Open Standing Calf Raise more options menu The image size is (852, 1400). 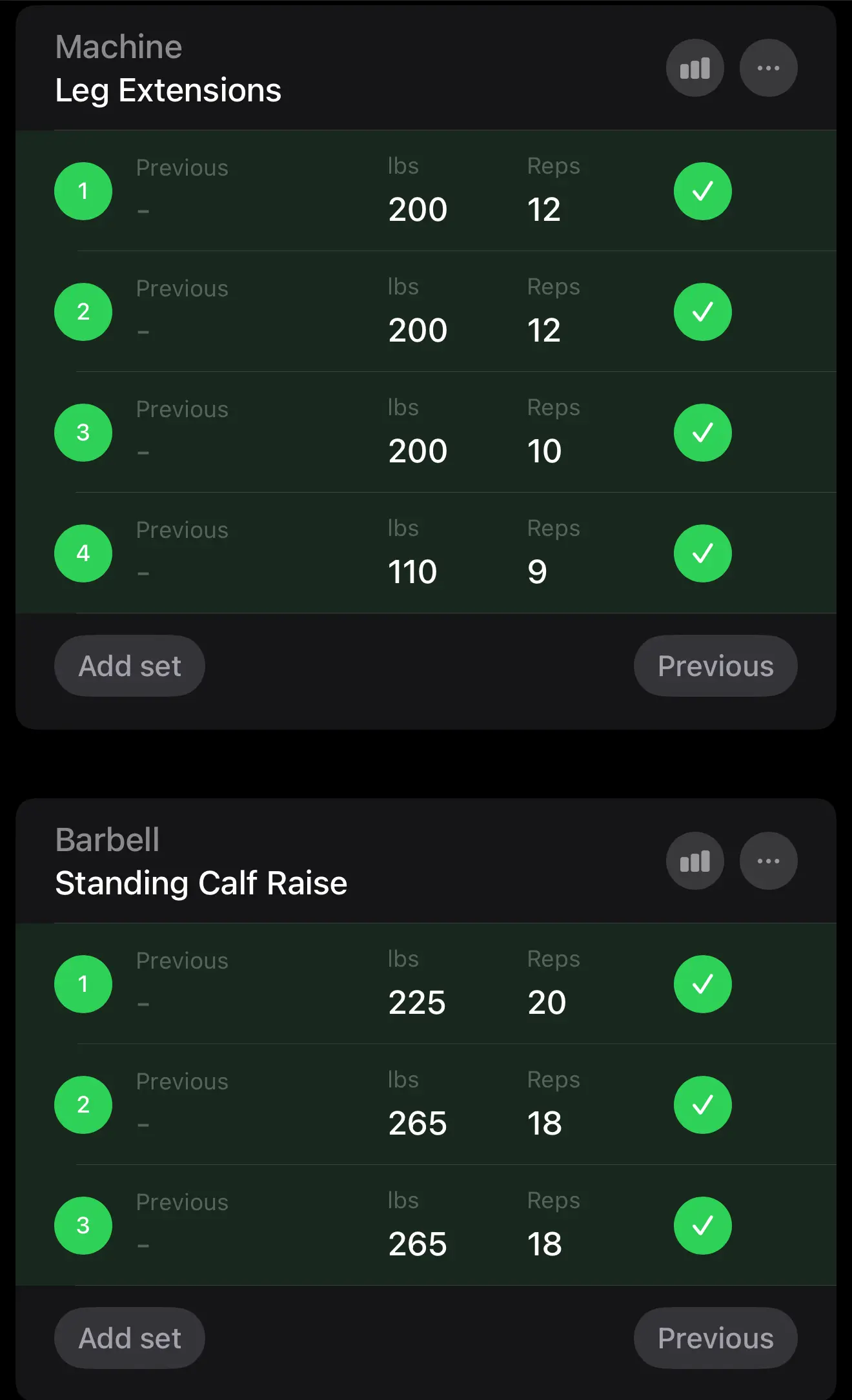(x=768, y=861)
